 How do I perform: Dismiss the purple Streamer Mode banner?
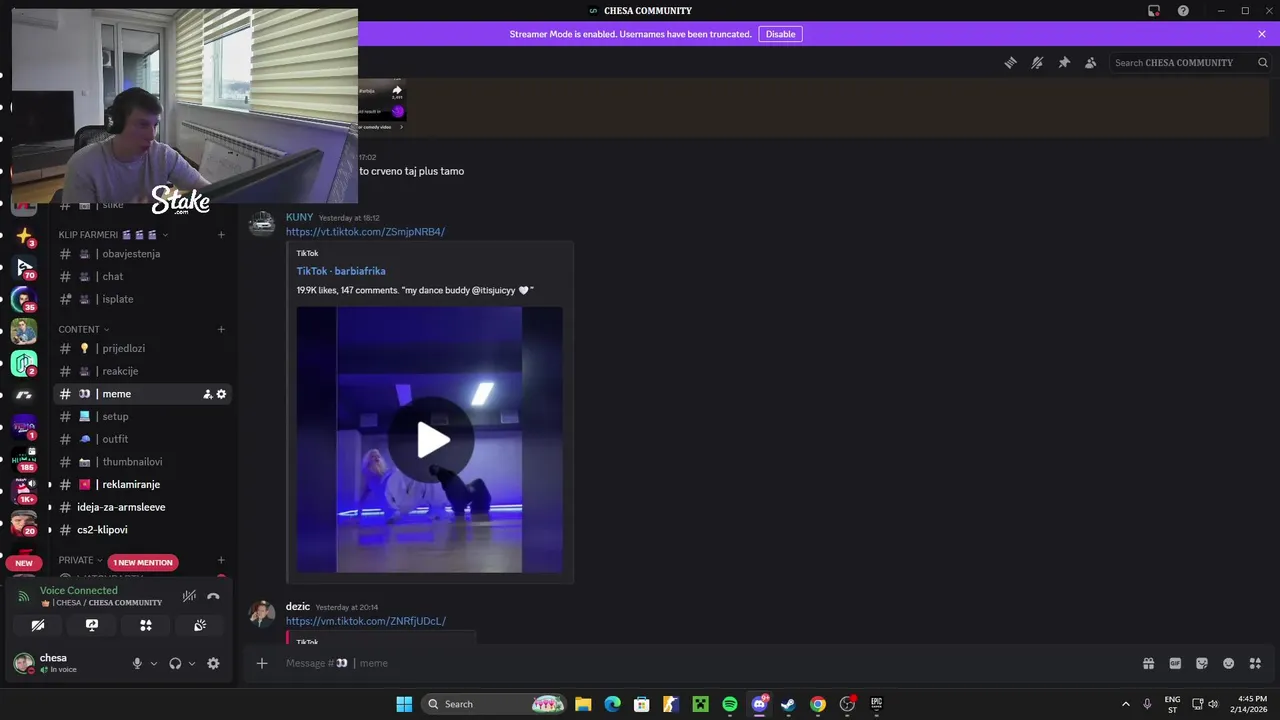[1262, 34]
